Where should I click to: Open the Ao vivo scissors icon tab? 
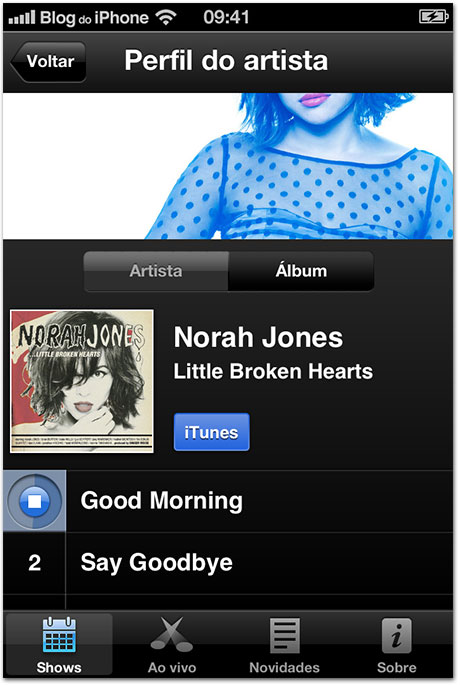[x=172, y=645]
